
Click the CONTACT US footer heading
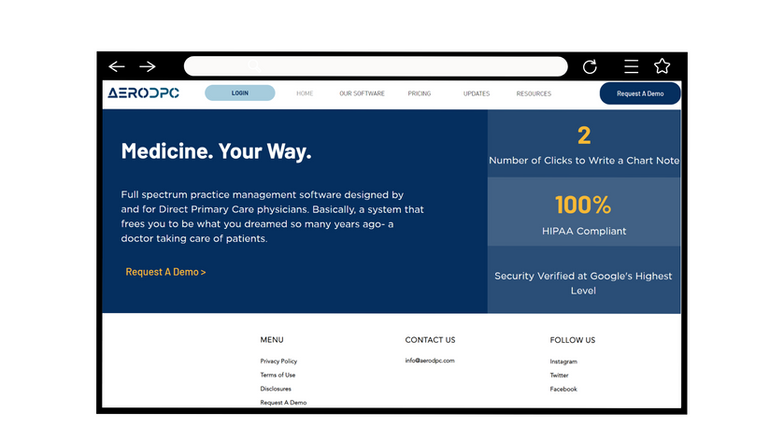coord(430,340)
